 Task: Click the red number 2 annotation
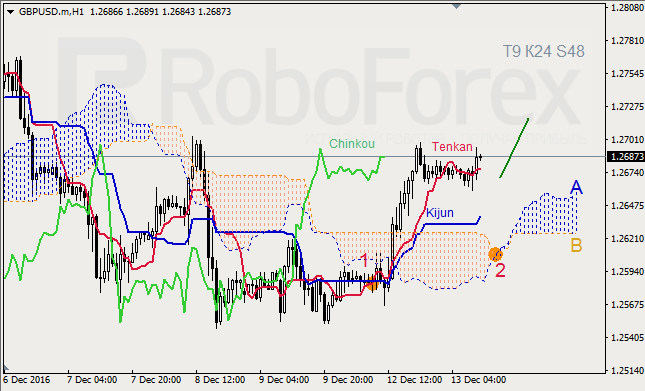click(x=500, y=271)
